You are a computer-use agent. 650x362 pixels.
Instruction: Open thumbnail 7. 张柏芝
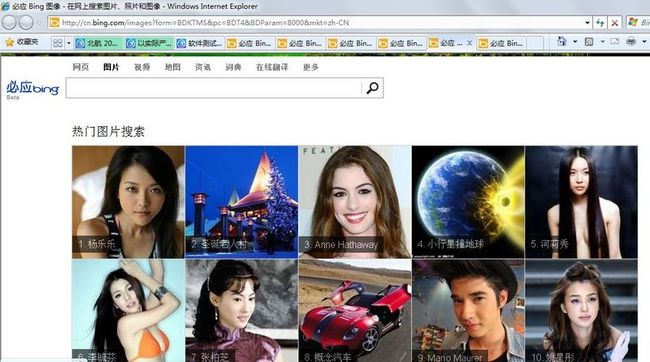[x=242, y=311]
